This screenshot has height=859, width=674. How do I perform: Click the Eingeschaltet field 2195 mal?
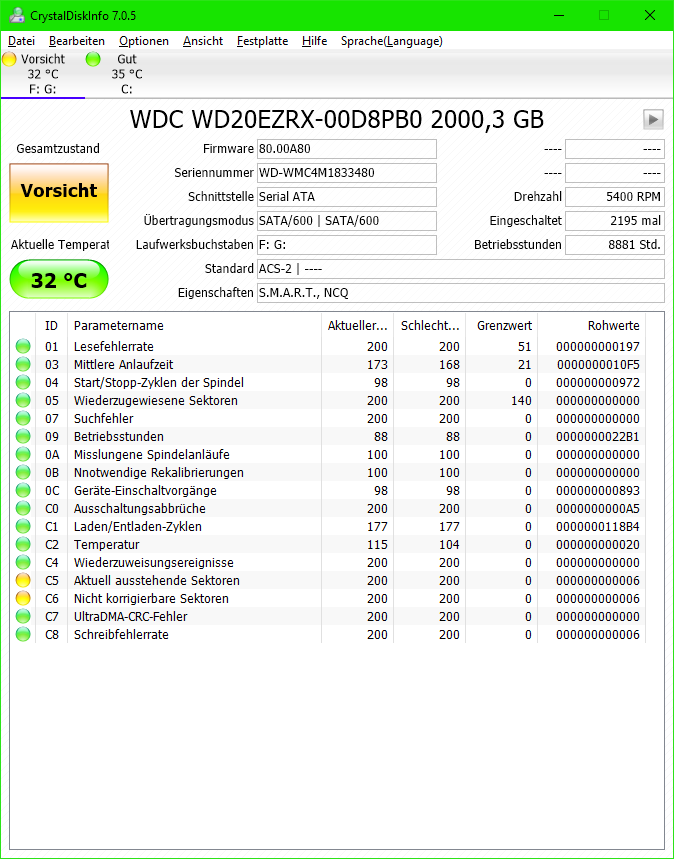pos(615,221)
